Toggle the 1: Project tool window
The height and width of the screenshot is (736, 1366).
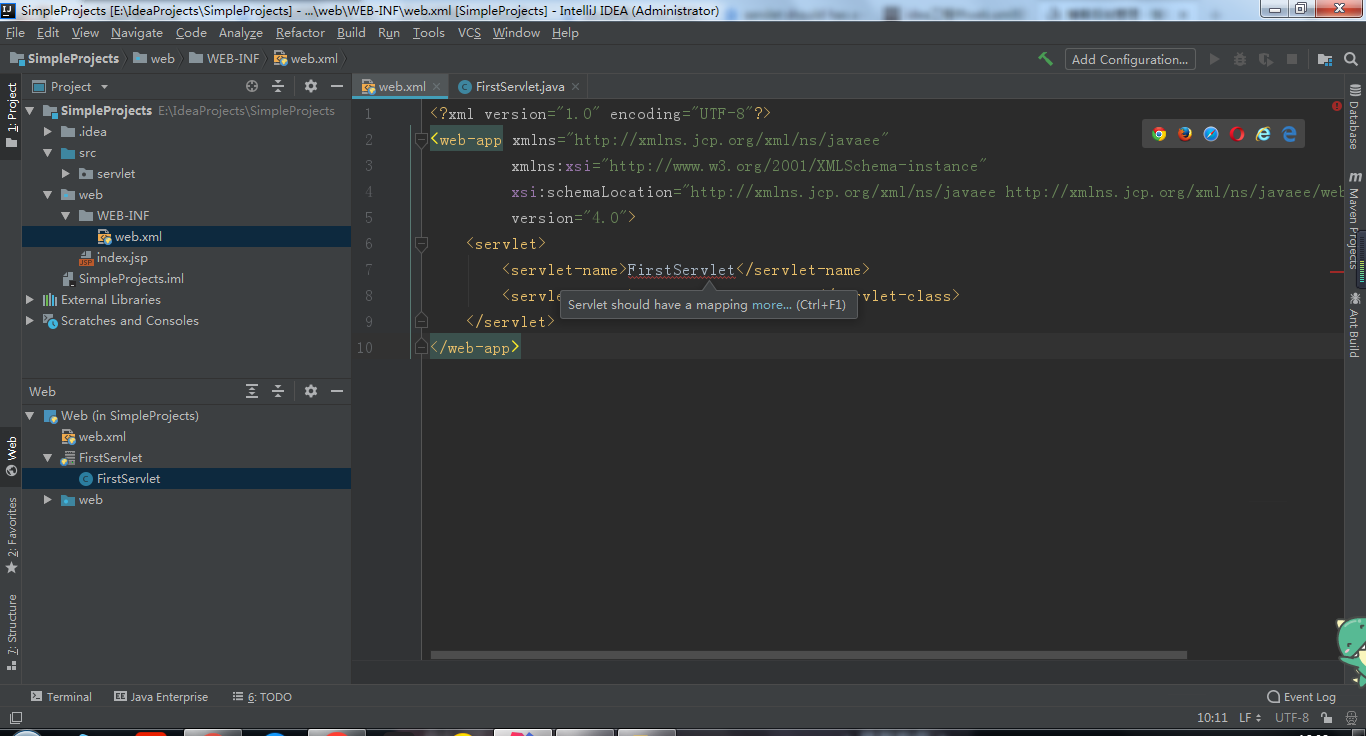11,115
